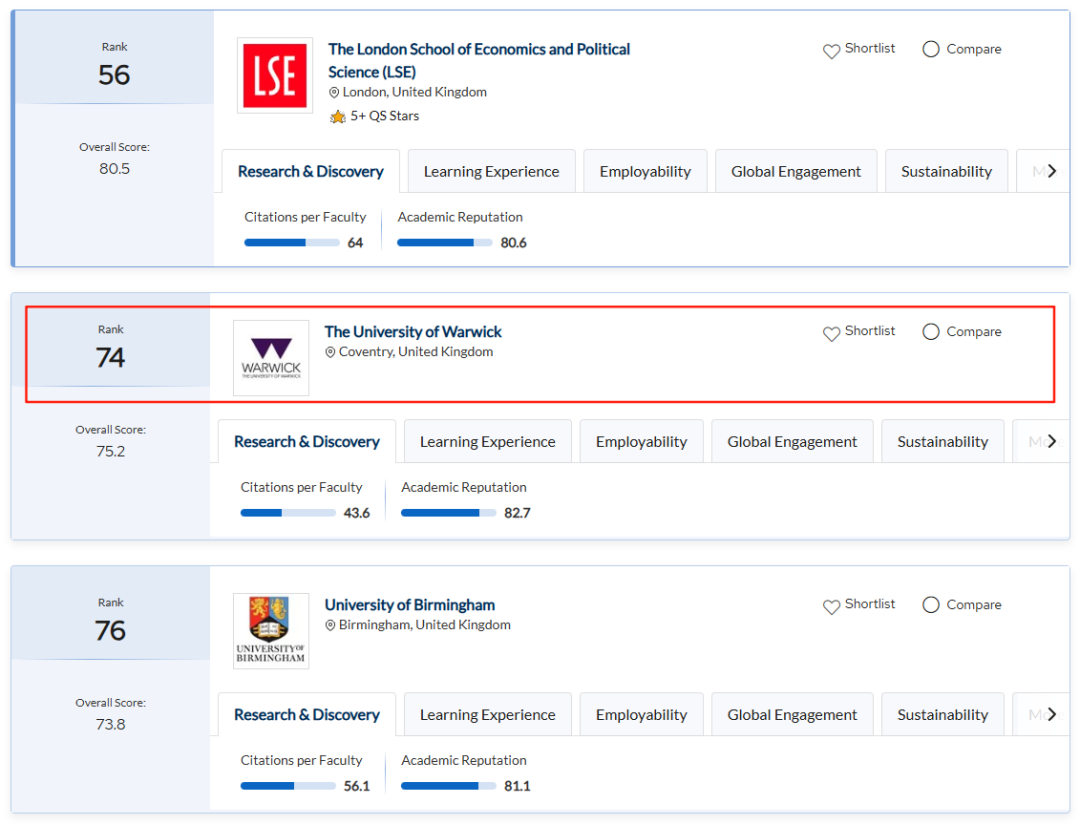Click overall score 73.8

110,724
